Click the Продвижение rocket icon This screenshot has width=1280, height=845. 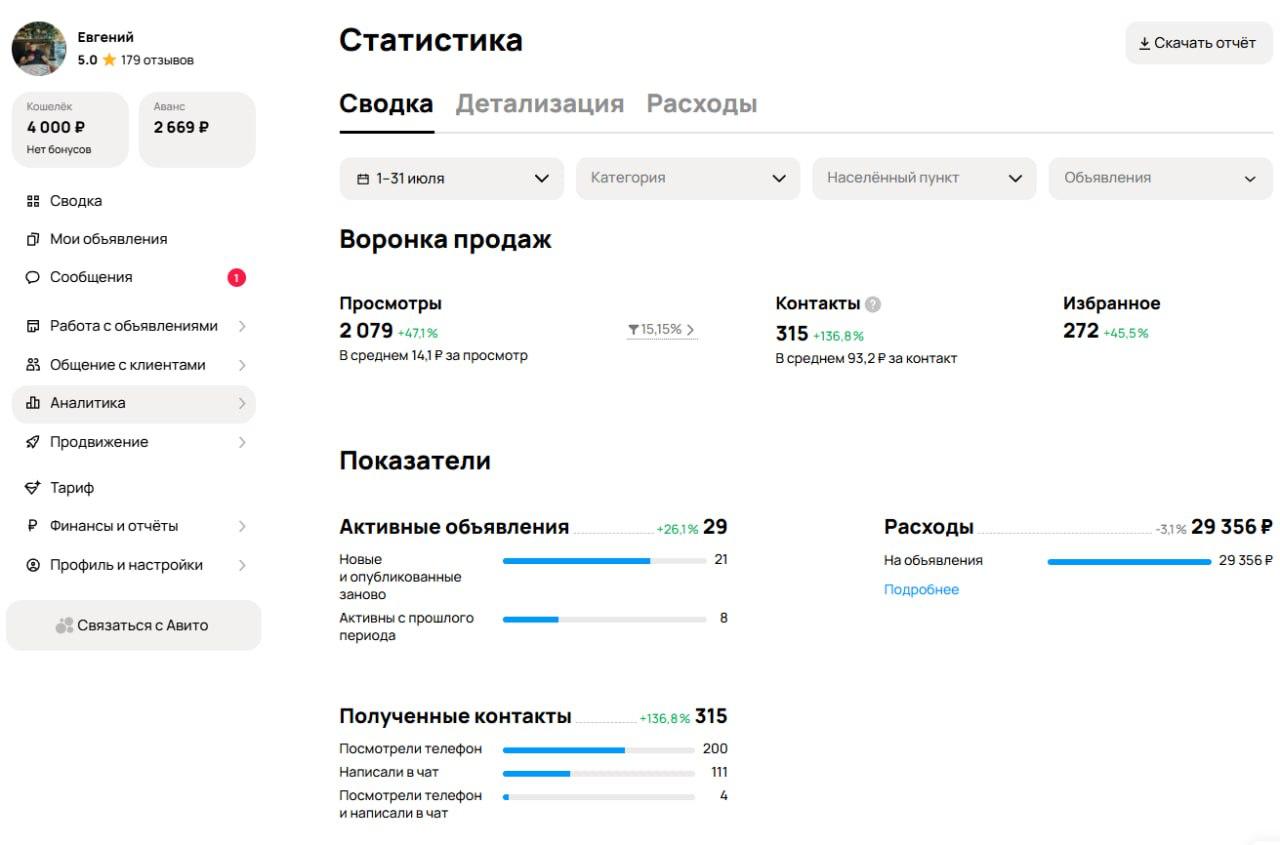click(31, 441)
